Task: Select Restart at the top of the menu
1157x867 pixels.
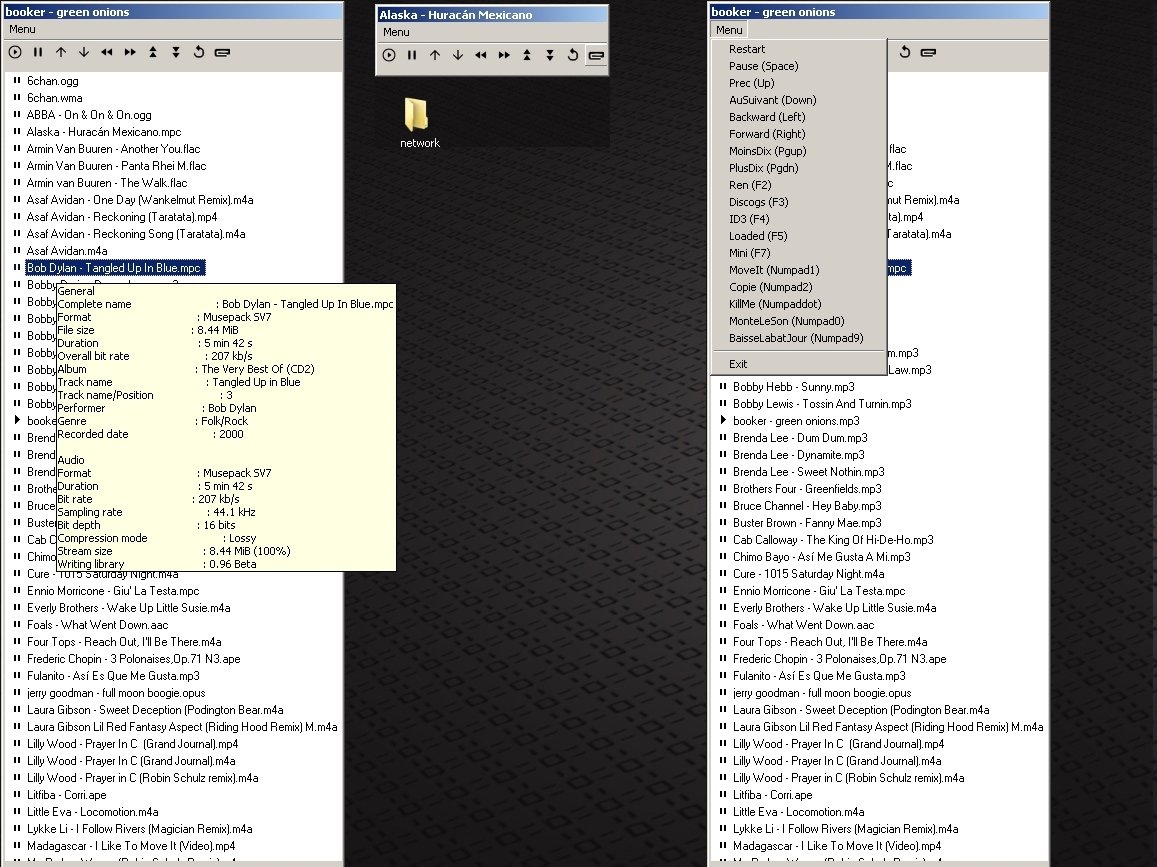Action: click(x=747, y=49)
